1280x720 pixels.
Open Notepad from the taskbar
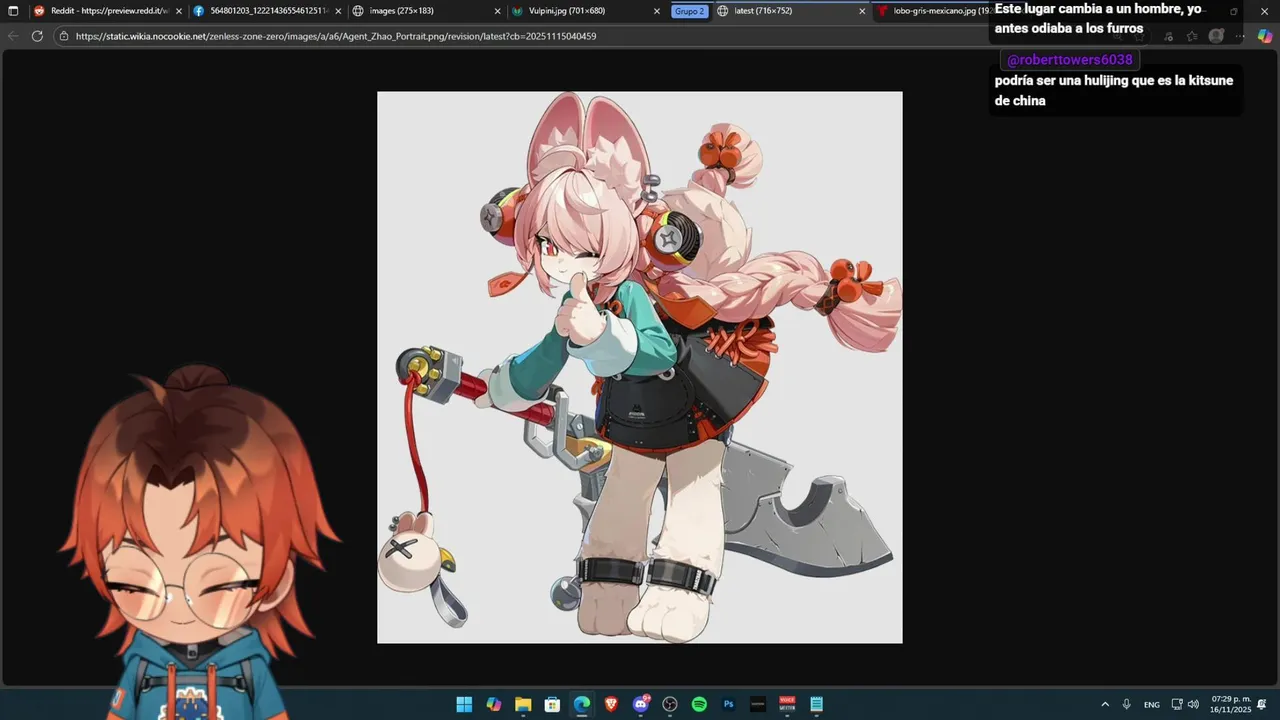pyautogui.click(x=817, y=704)
